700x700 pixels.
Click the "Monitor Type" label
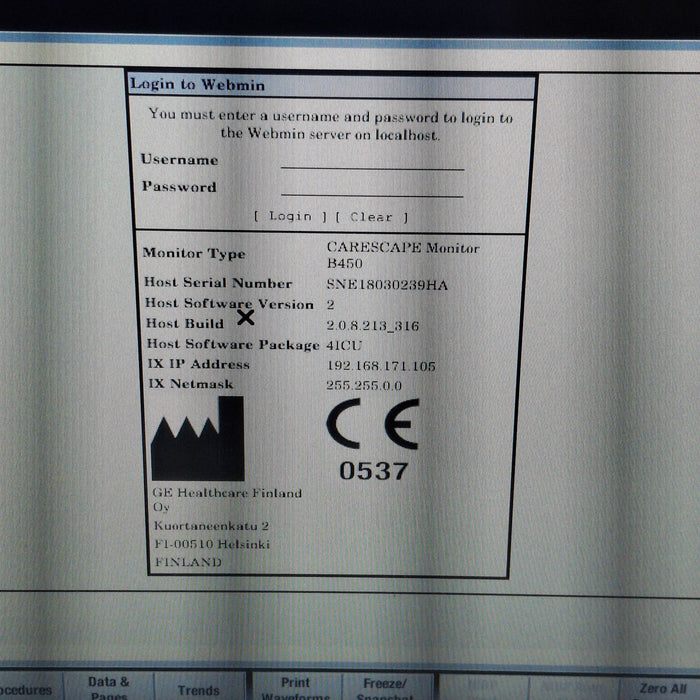click(194, 254)
